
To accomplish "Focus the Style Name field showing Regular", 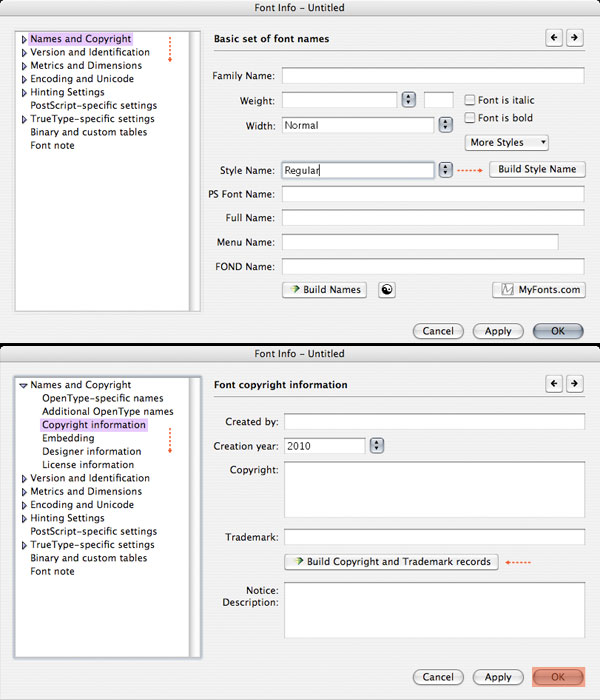I will (x=358, y=170).
